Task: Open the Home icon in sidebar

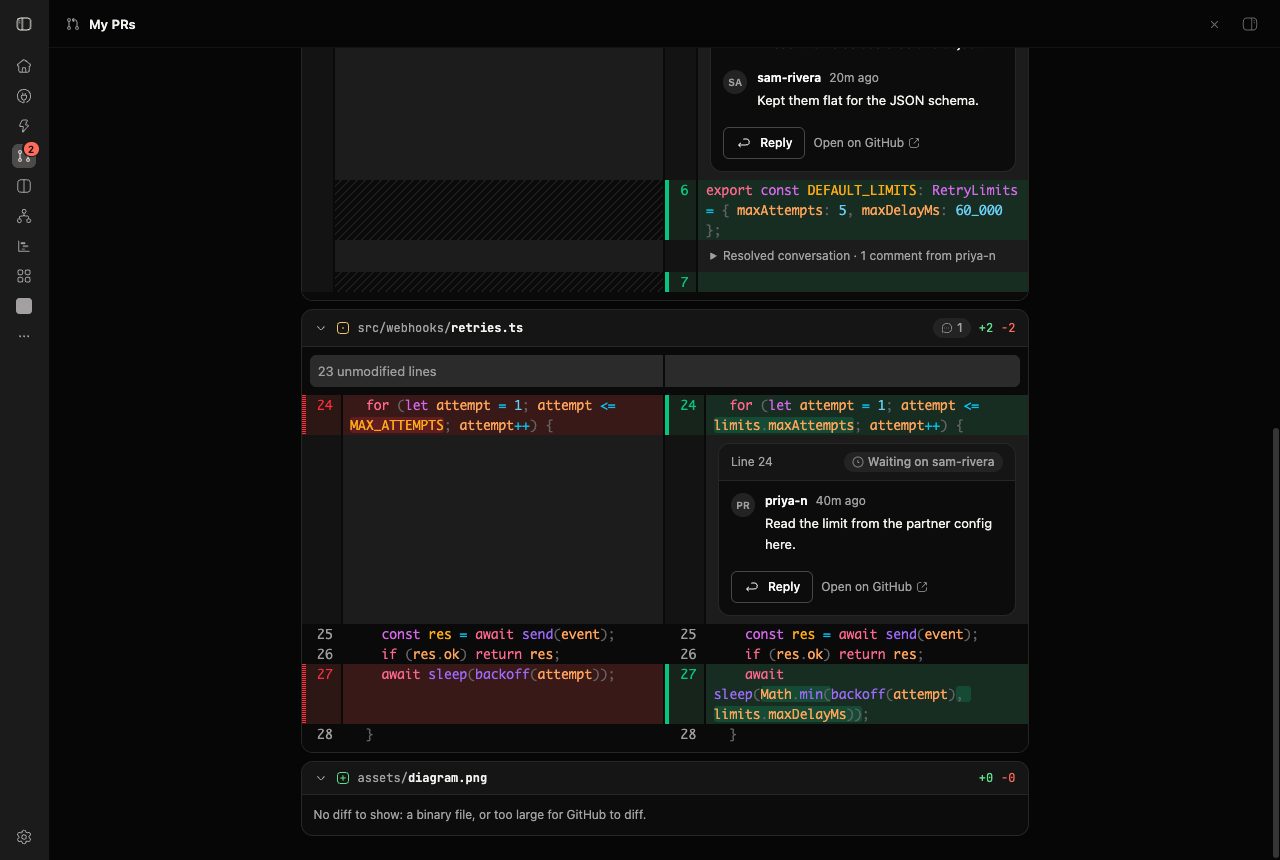Action: click(24, 66)
